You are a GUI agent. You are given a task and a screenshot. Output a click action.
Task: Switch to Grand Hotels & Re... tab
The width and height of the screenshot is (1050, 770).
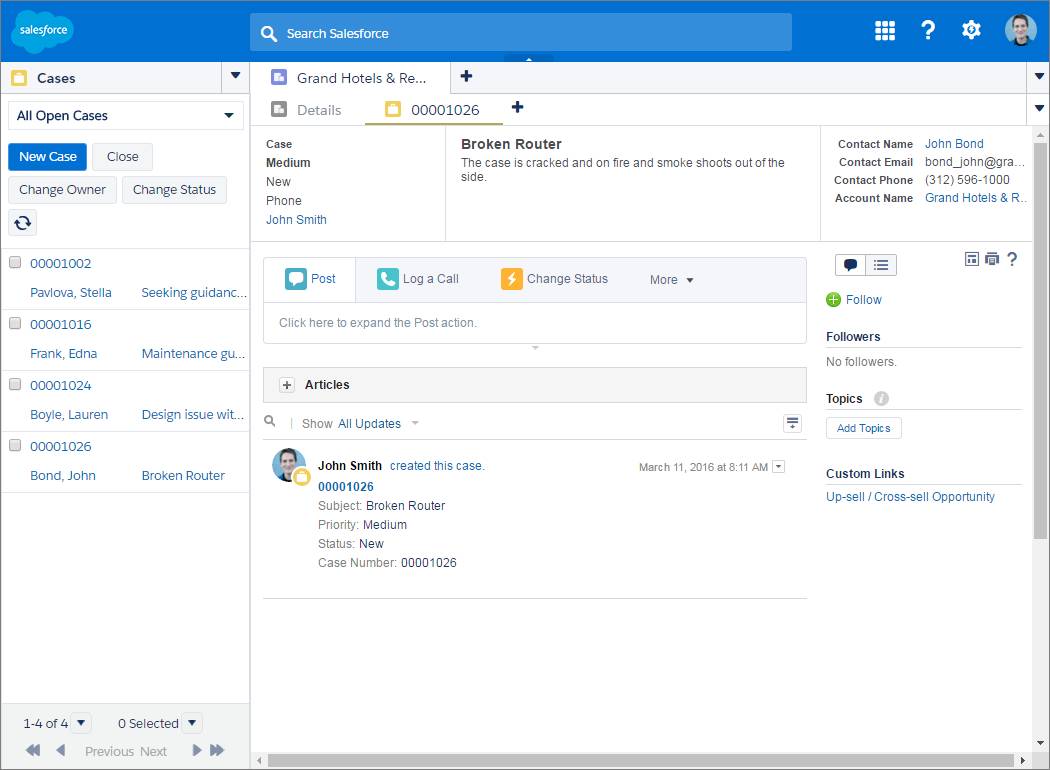350,78
